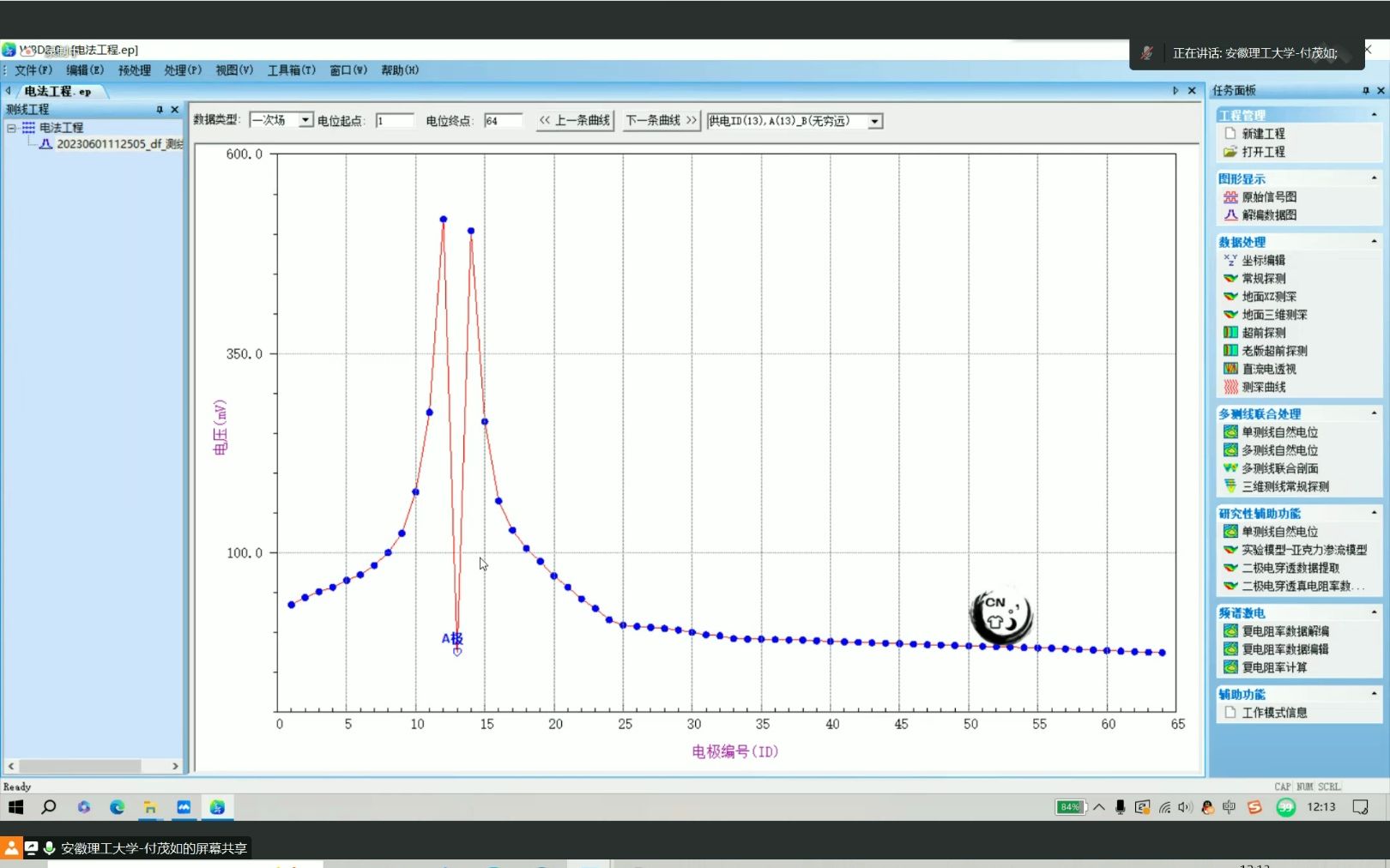Open 实验模型-亚克力渗流模型 icon
The width and height of the screenshot is (1390, 868).
1230,550
